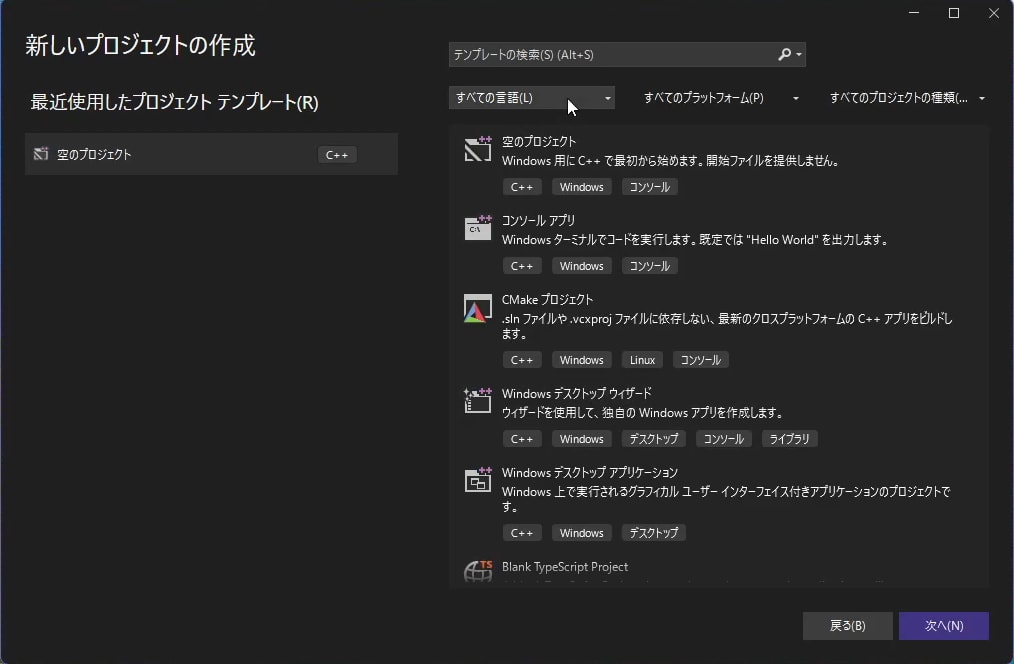Click コンソール tag under CMake プロジェクト
1014x664 pixels.
700,360
